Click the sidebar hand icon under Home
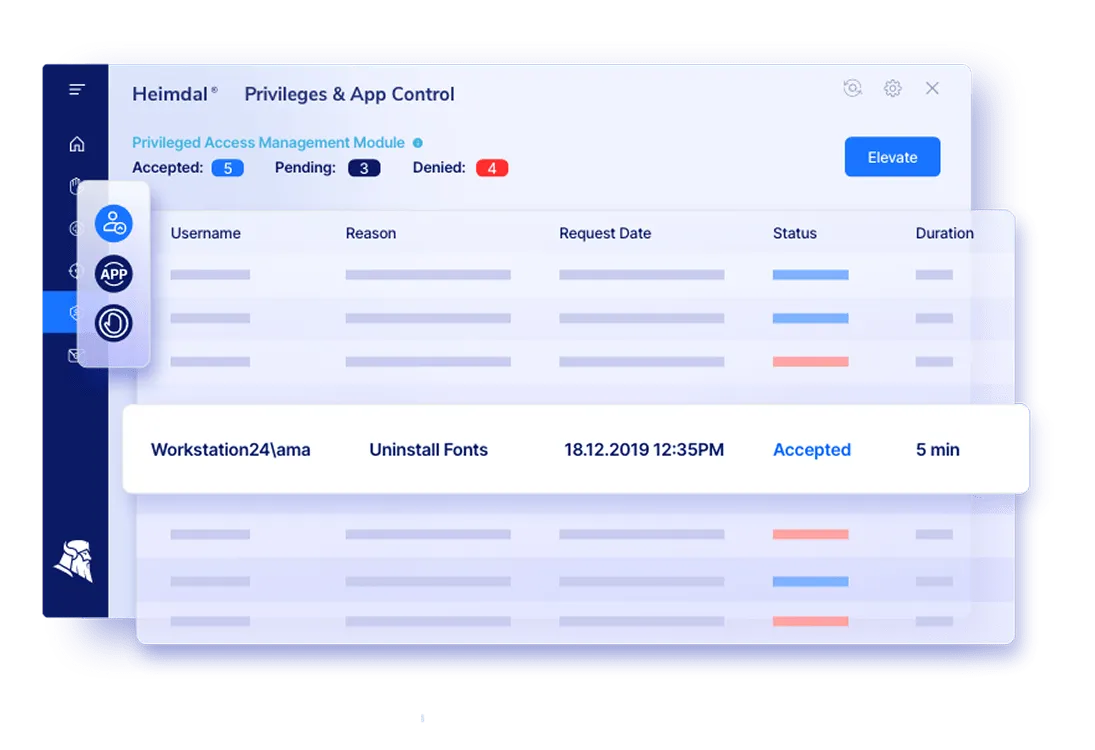1095x750 pixels. click(75, 186)
